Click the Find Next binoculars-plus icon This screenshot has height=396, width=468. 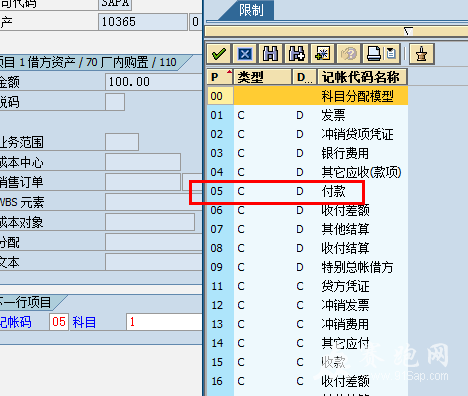pos(296,54)
